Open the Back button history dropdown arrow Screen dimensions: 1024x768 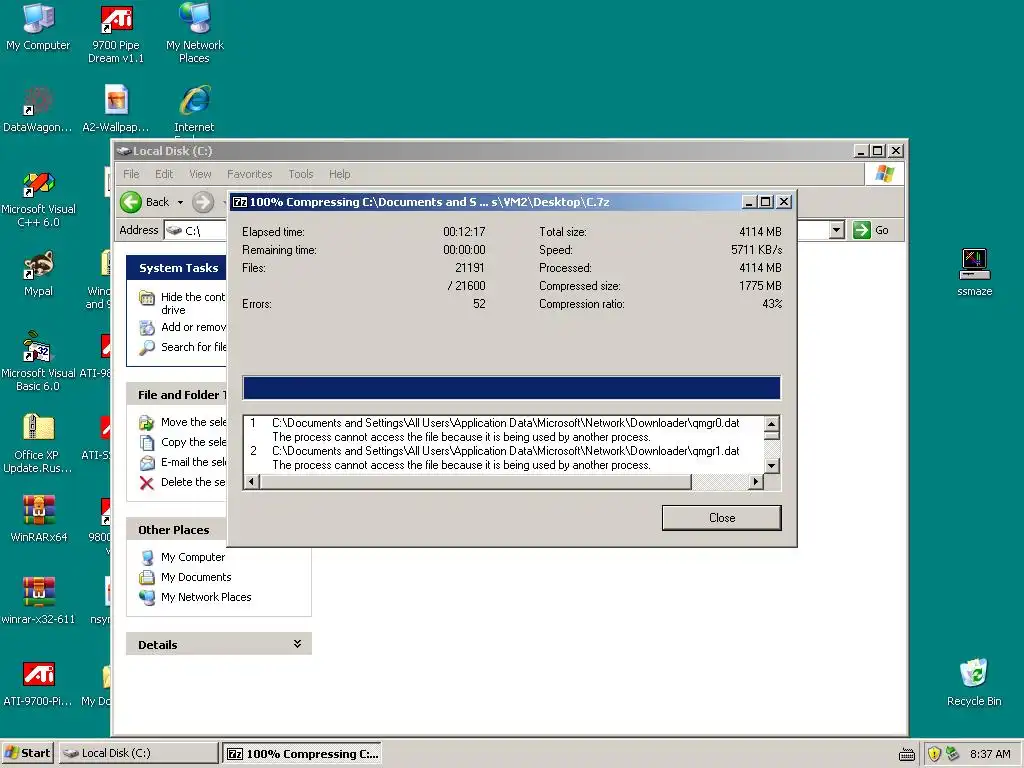[x=180, y=202]
